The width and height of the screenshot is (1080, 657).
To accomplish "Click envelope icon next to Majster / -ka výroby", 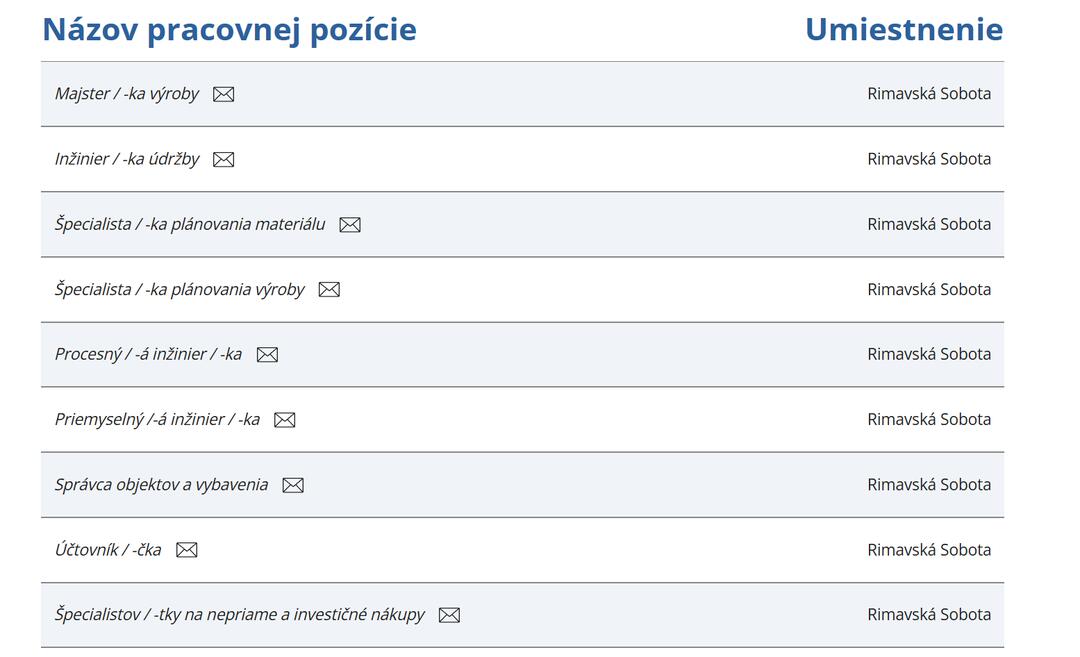I will tap(223, 94).
